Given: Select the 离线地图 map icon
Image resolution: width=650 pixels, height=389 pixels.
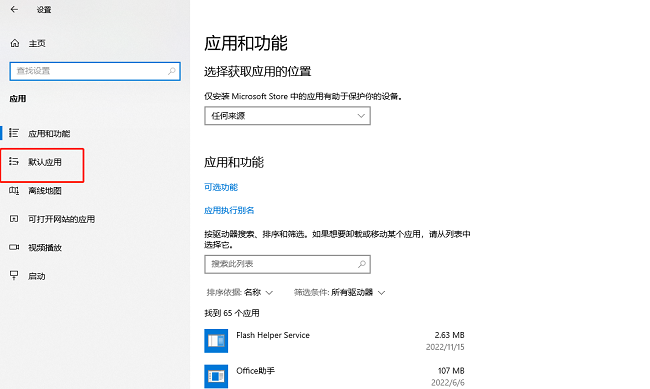Looking at the screenshot, I should tap(14, 190).
